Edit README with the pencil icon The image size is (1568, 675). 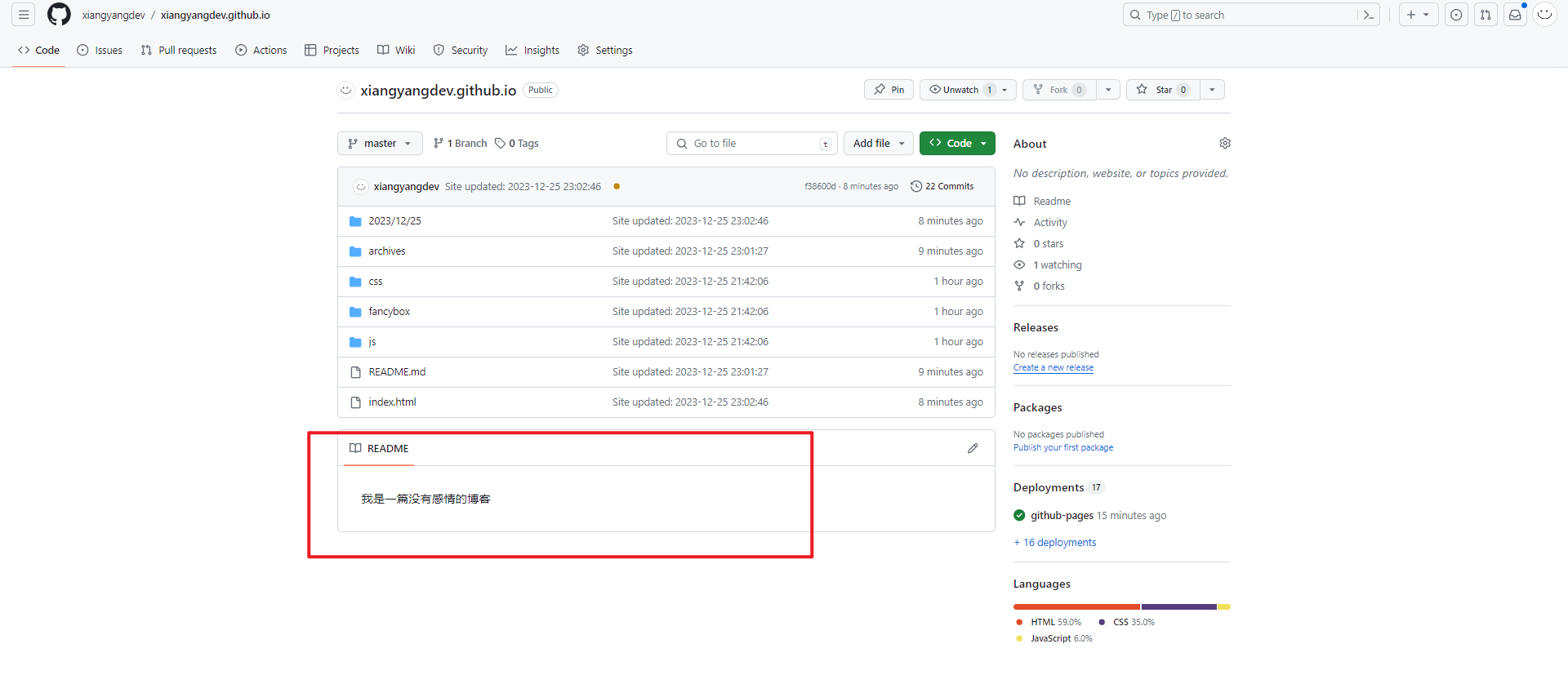973,448
